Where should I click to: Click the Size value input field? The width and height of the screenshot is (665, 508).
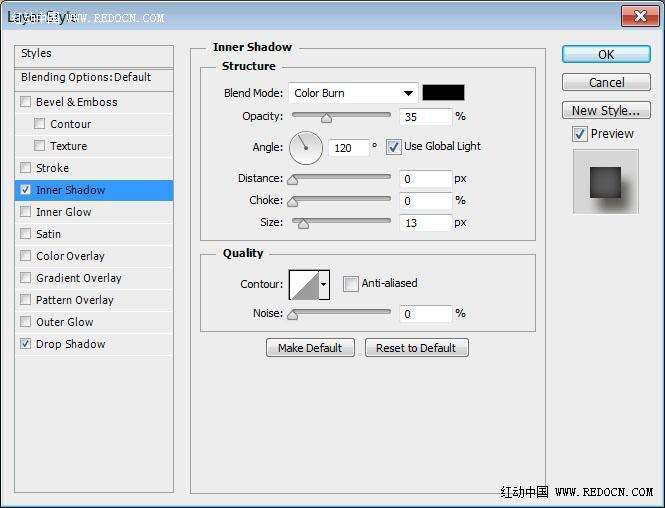pyautogui.click(x=425, y=223)
